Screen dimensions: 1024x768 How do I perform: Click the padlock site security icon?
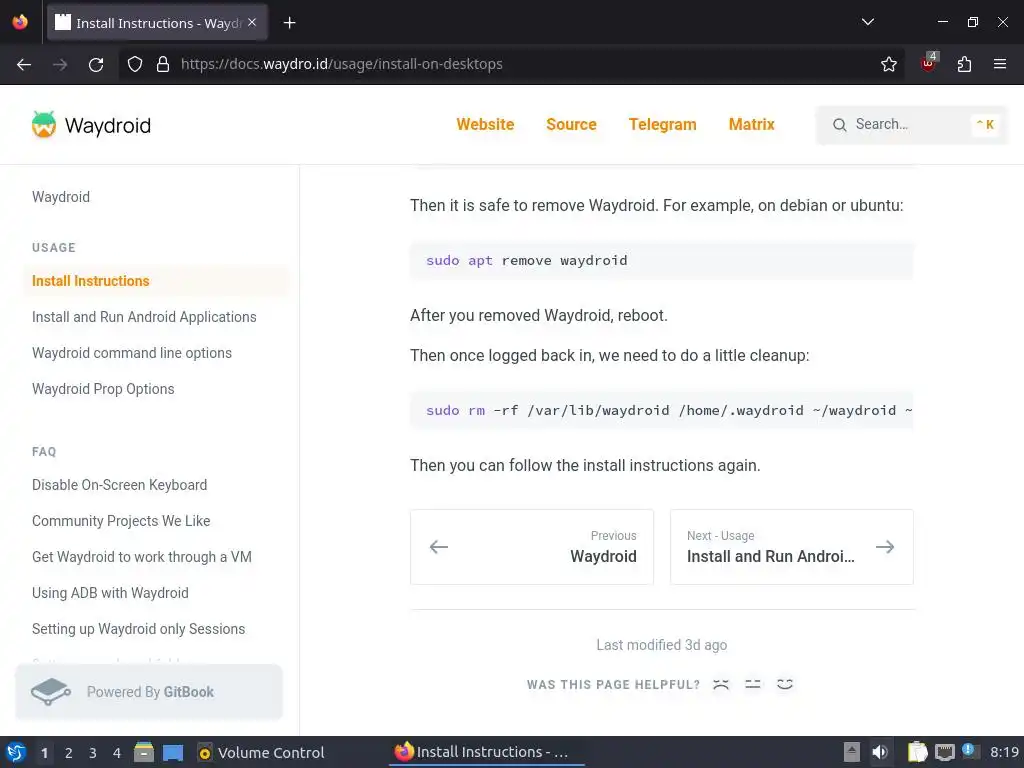point(163,64)
